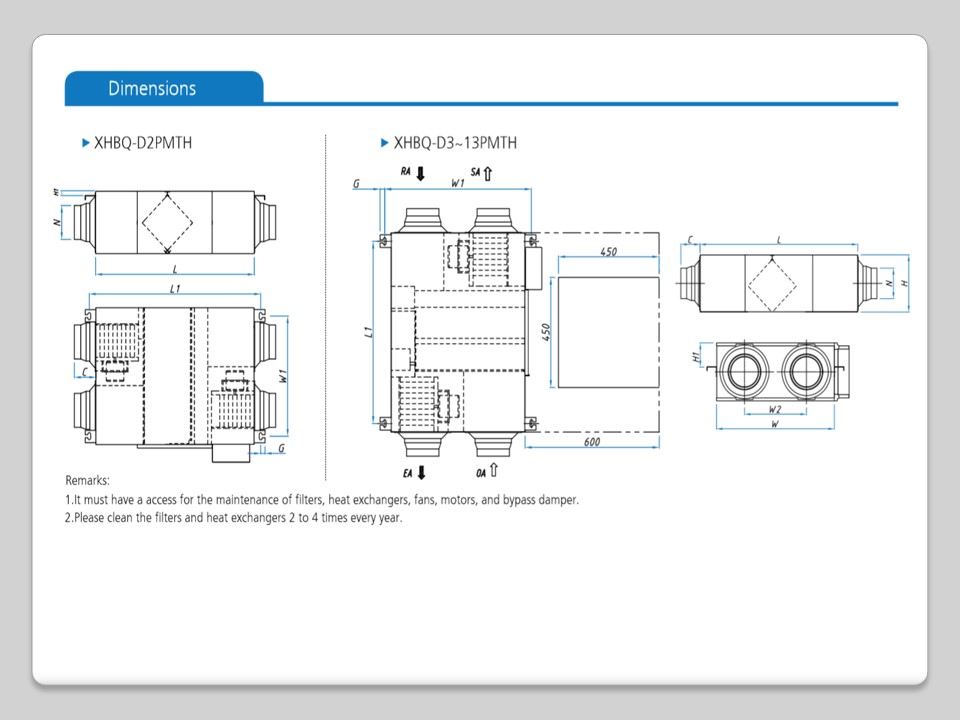Click the RA downward arrow icon

point(420,174)
